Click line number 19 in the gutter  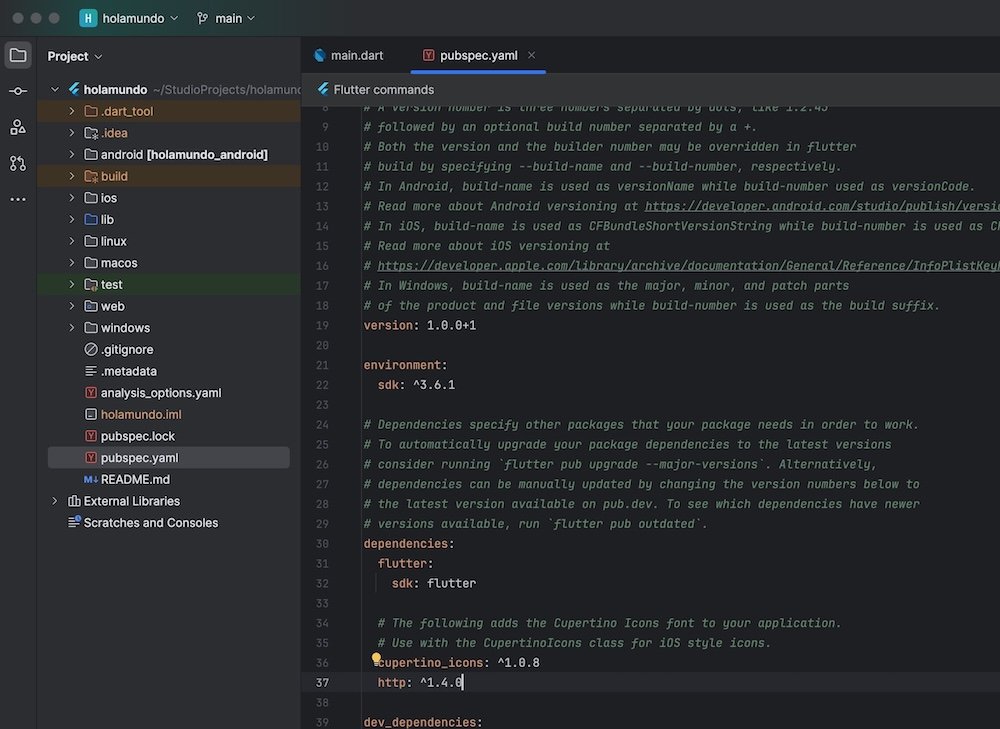tap(322, 325)
